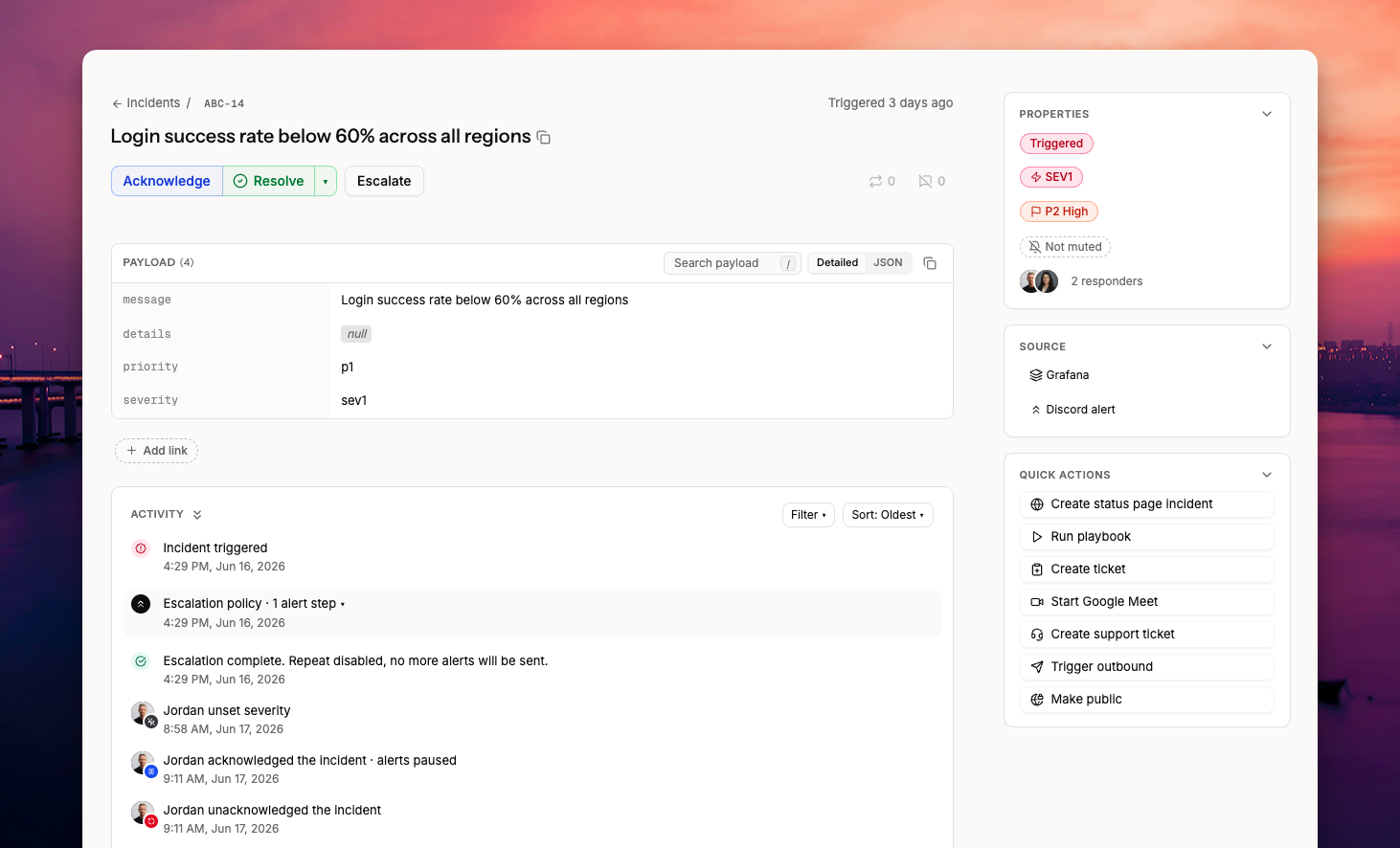Open Jordan's avatar on unacknowledged entry

point(143,813)
